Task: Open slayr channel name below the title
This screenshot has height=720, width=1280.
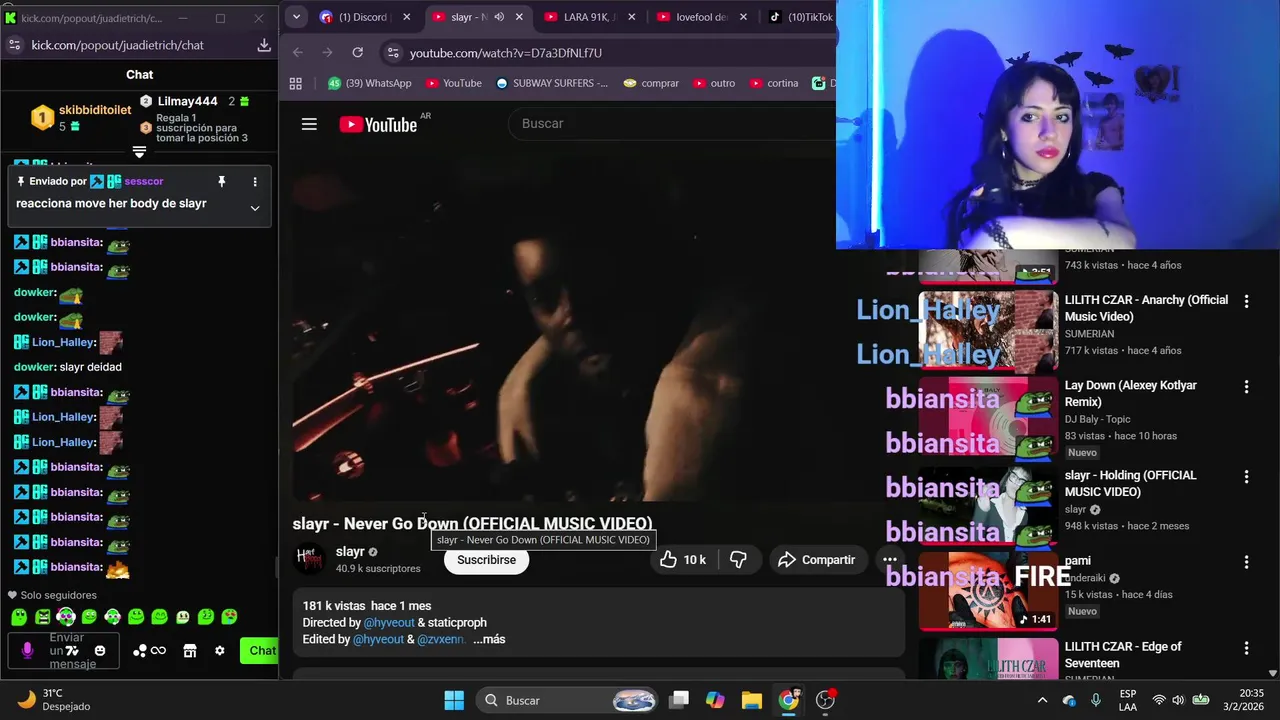Action: [350, 552]
